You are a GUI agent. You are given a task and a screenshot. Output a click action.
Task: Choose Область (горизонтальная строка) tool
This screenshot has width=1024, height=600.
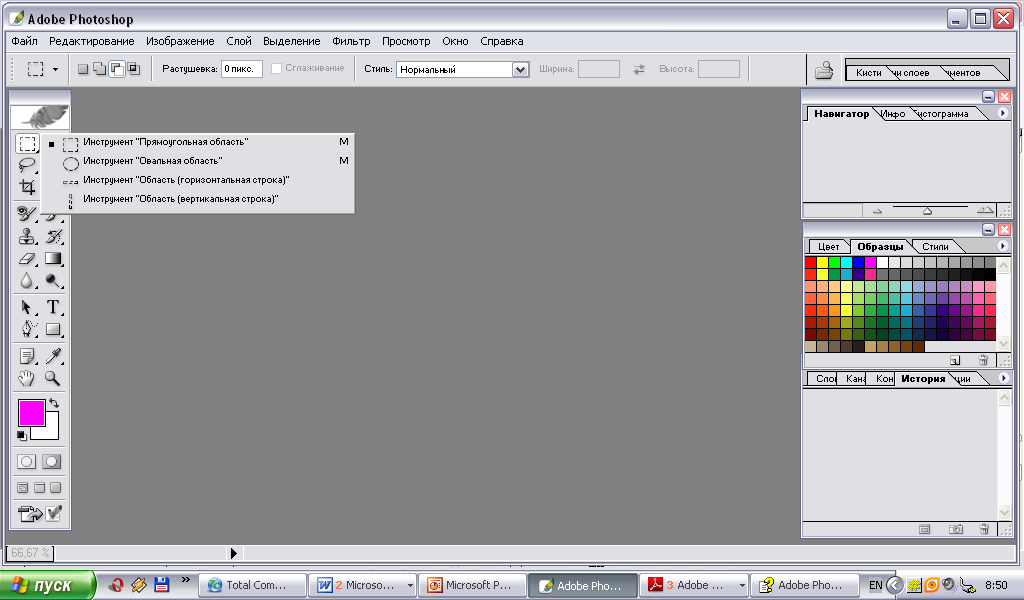199,180
